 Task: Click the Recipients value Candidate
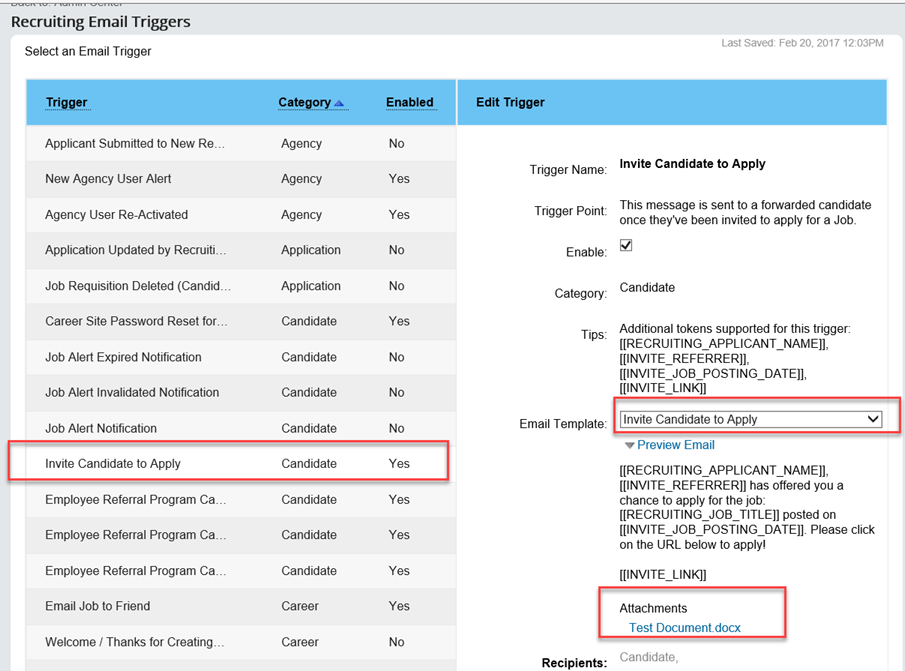[649, 657]
